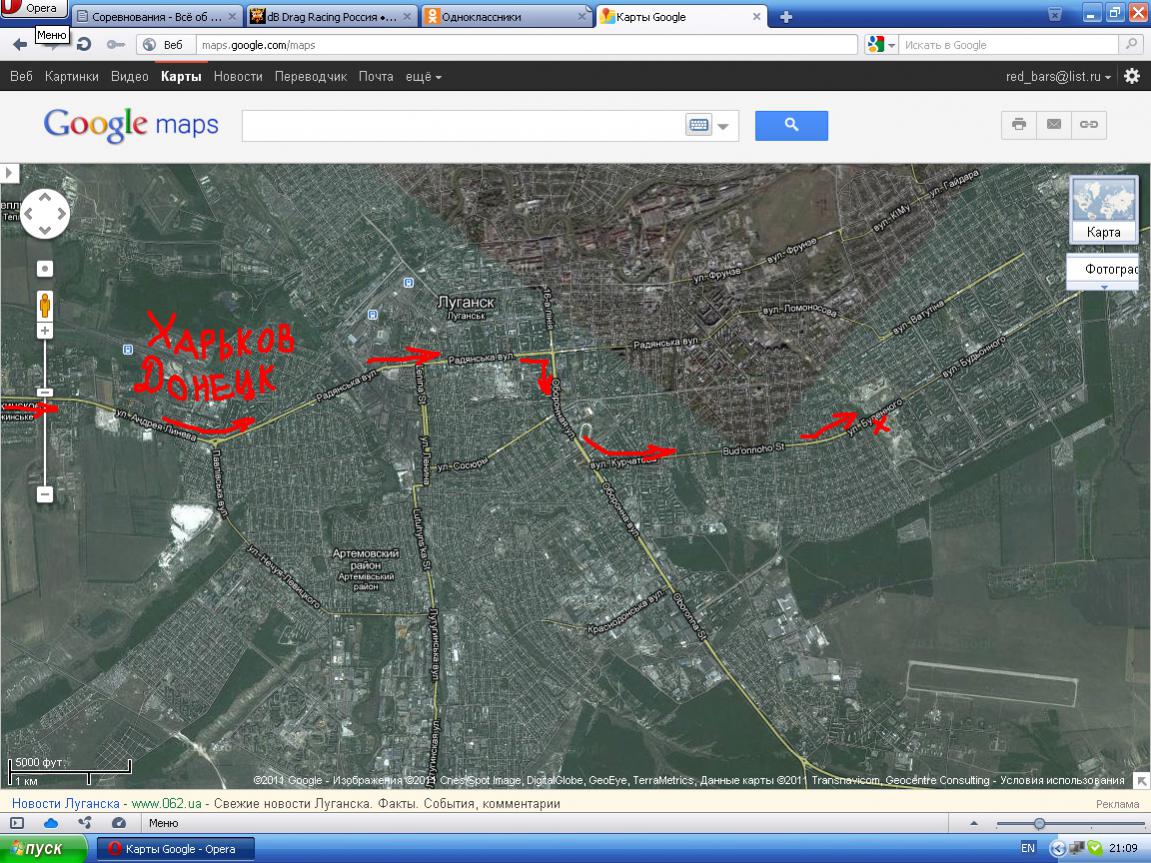This screenshot has width=1151, height=863.
Task: Click the blue map search button
Action: [791, 125]
